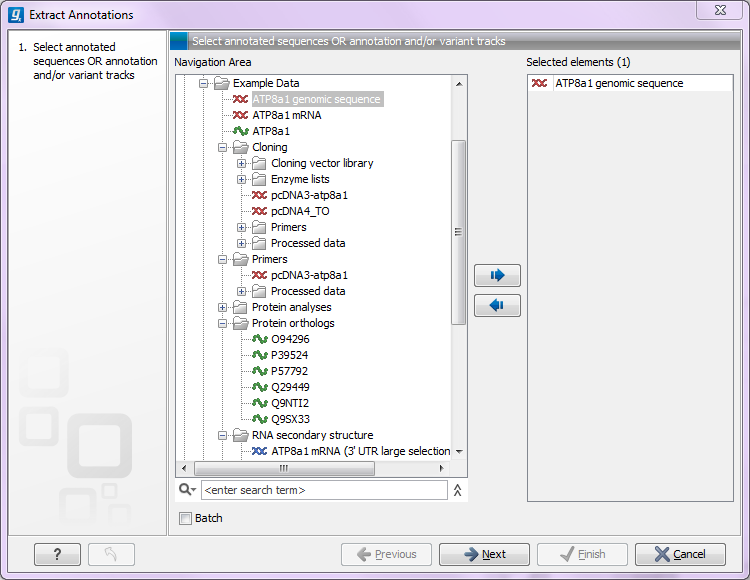Click the green protein icon beside ATP8a1
750x580 pixels.
[x=240, y=131]
